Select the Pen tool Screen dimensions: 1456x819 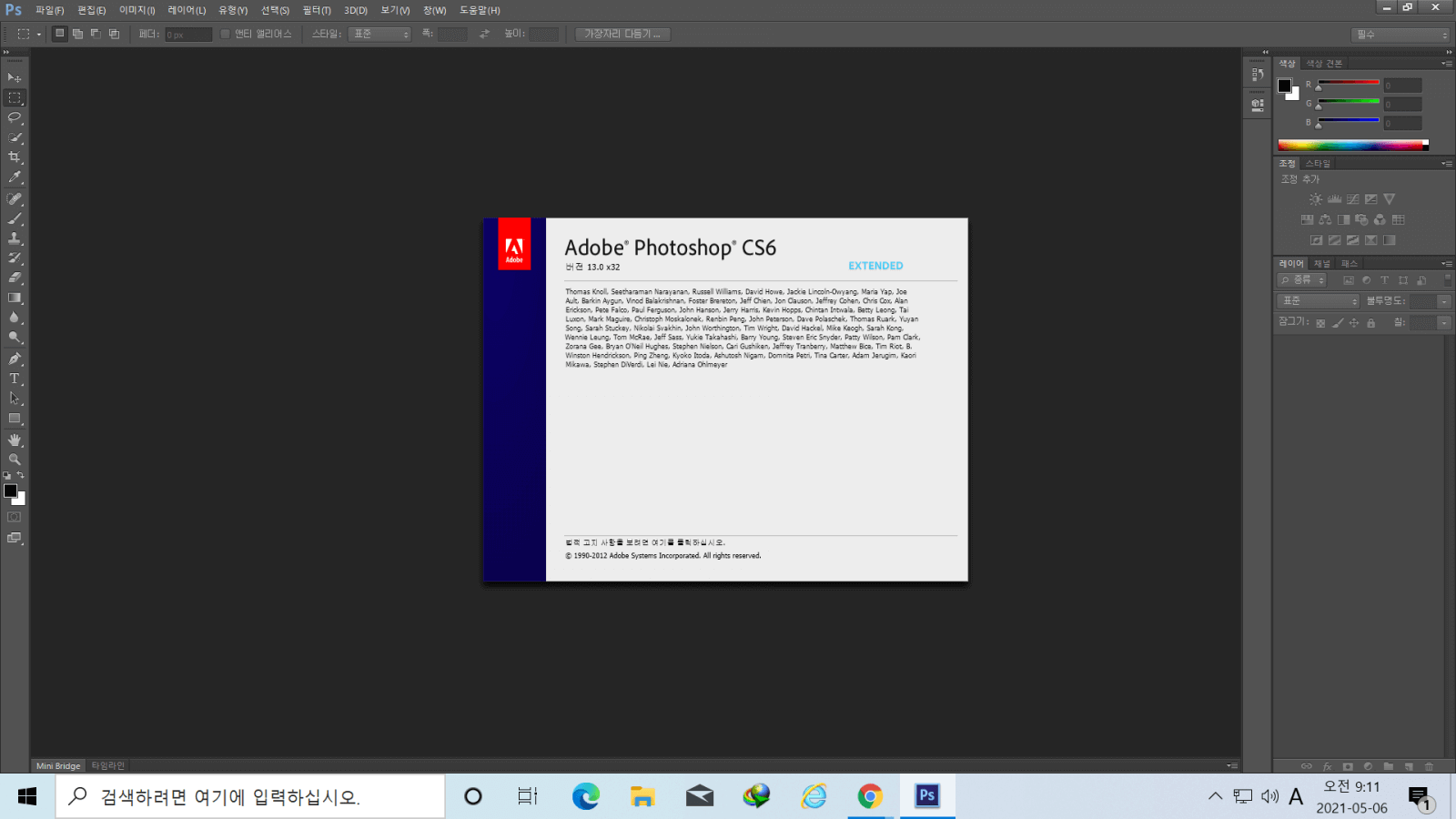pos(15,359)
